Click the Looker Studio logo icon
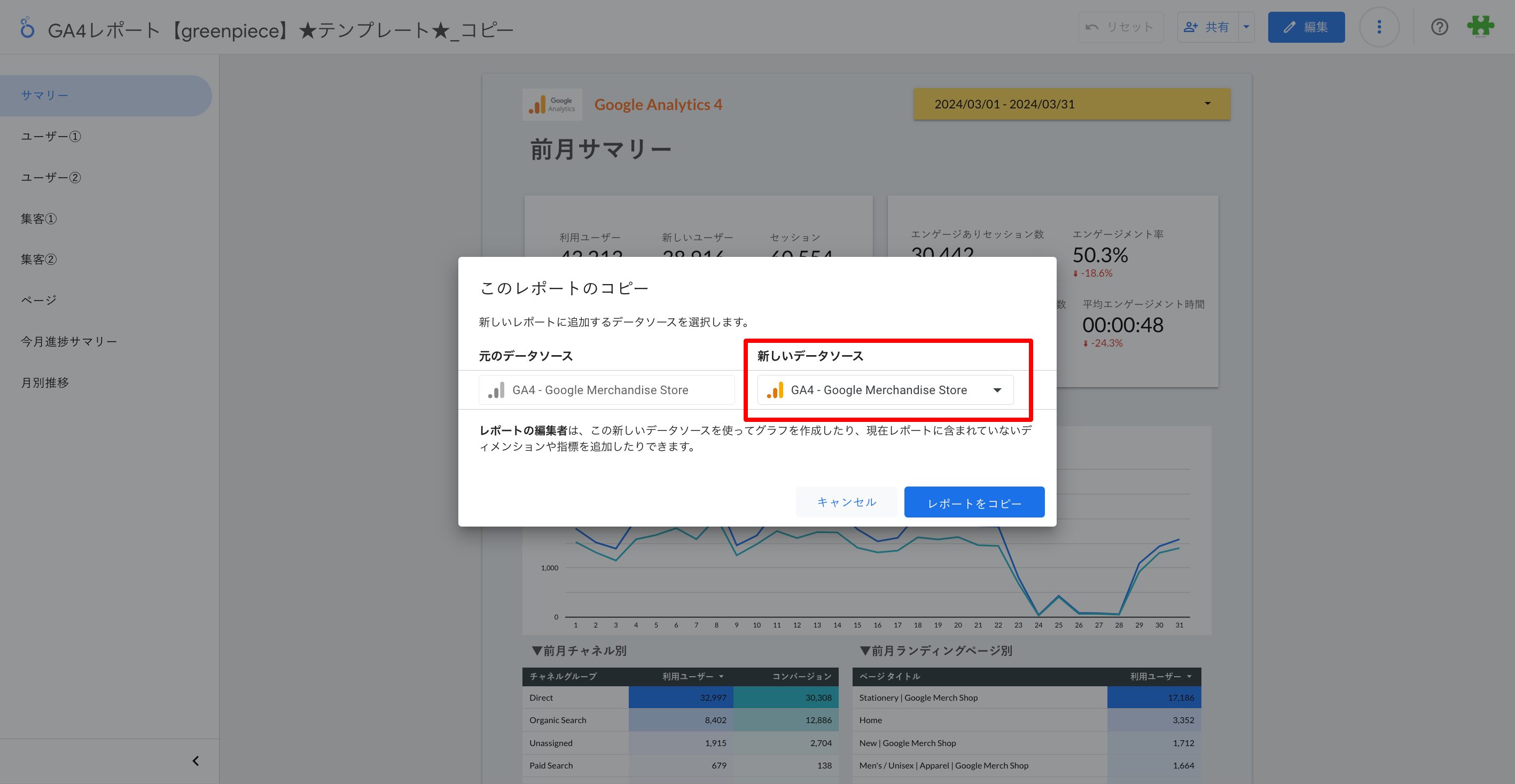 pos(27,28)
